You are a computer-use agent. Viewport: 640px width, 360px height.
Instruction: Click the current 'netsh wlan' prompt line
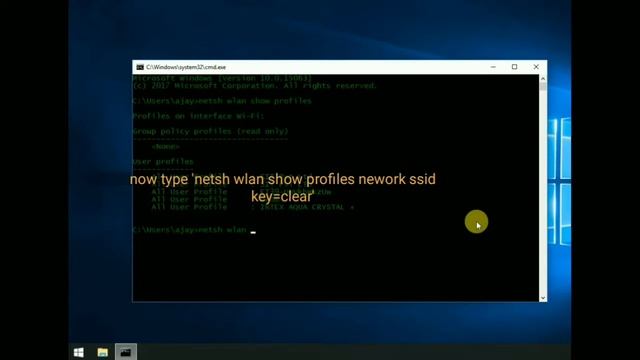coord(194,230)
